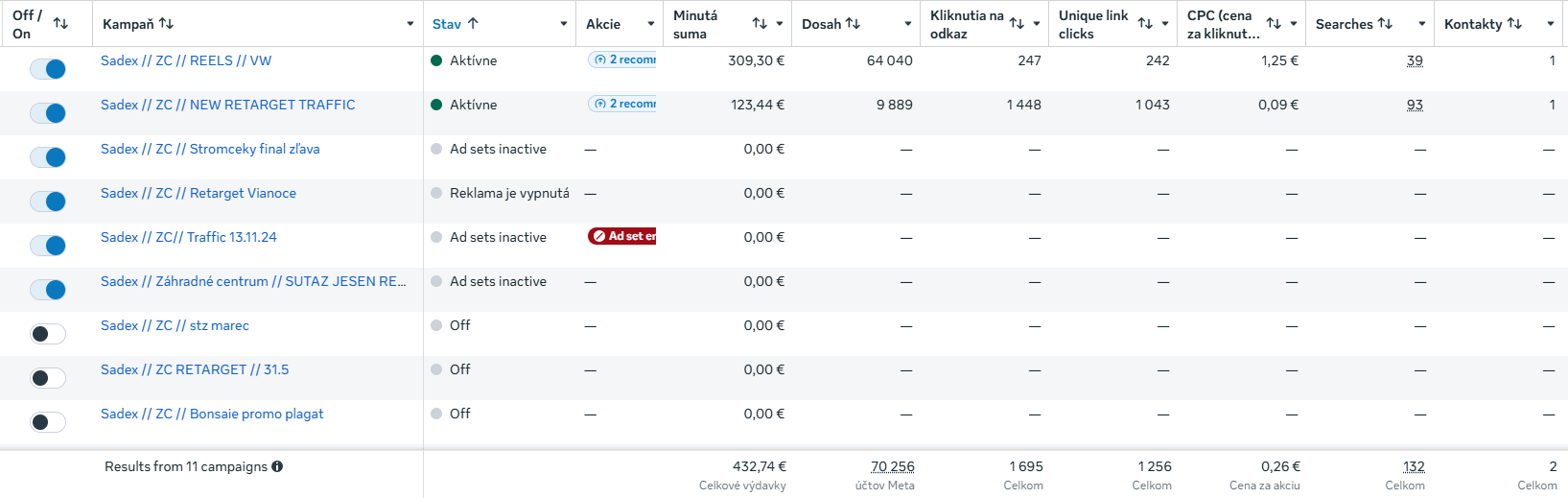
Task: Click the Off/On column sort arrows icon
Action: (x=60, y=23)
